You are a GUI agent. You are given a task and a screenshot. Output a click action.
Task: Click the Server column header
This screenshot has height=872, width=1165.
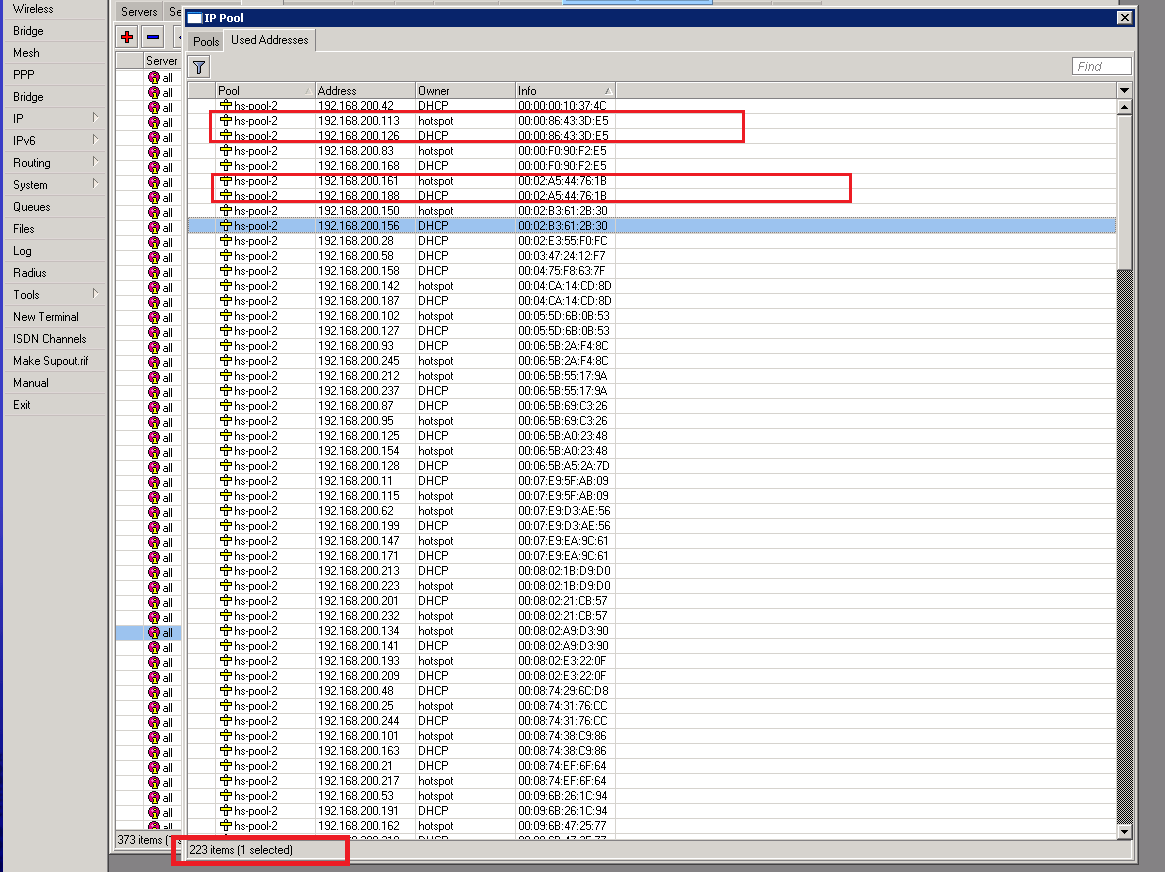click(x=161, y=61)
